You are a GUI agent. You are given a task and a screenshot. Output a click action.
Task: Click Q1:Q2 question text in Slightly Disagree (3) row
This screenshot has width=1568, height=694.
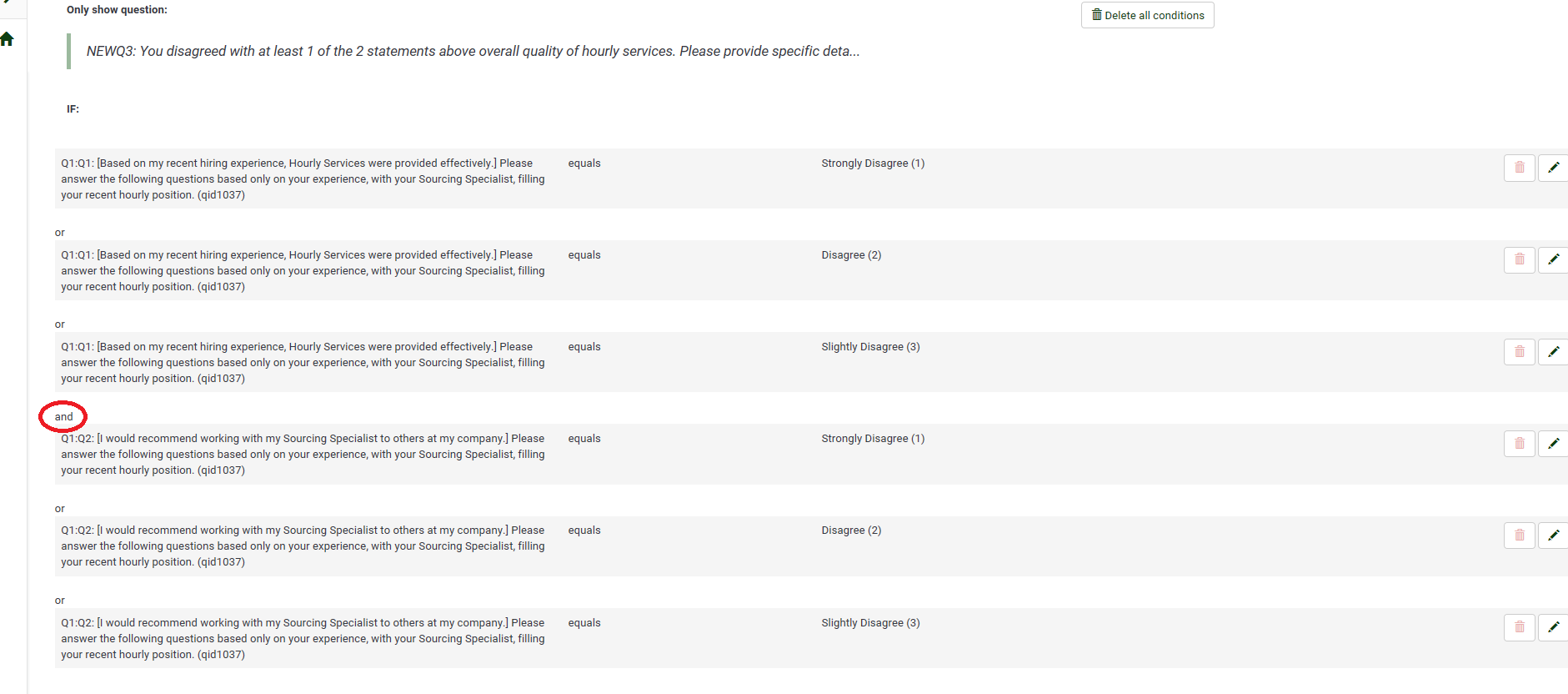click(x=303, y=639)
